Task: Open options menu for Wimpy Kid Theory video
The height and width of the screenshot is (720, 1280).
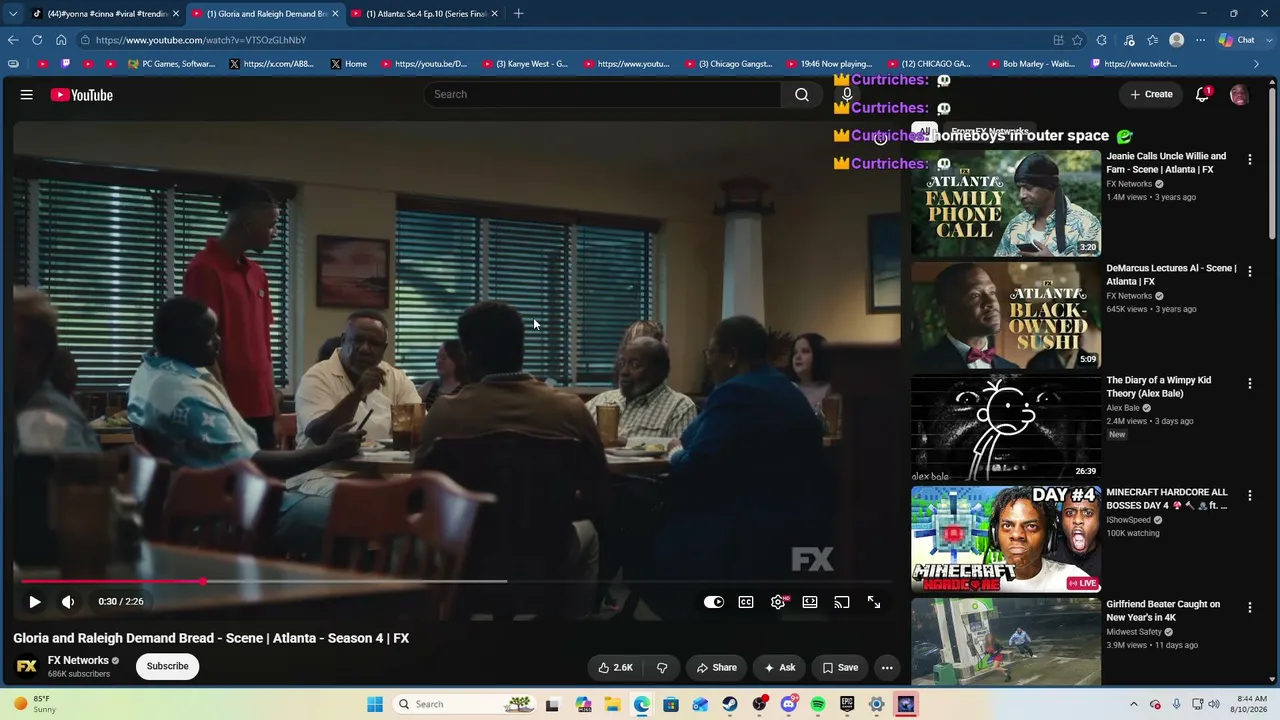Action: point(1249,383)
